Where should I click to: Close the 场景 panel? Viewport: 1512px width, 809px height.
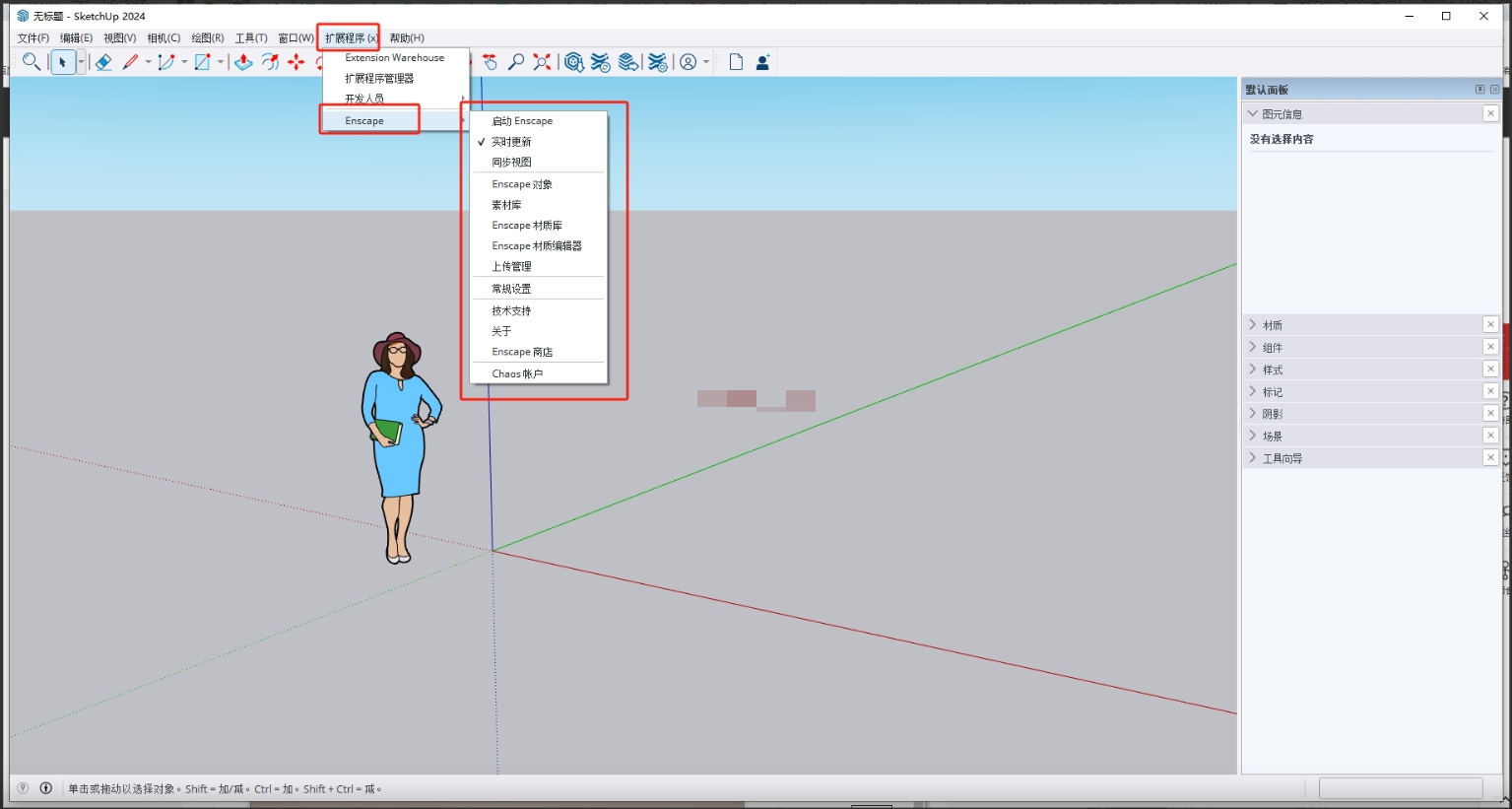1490,436
